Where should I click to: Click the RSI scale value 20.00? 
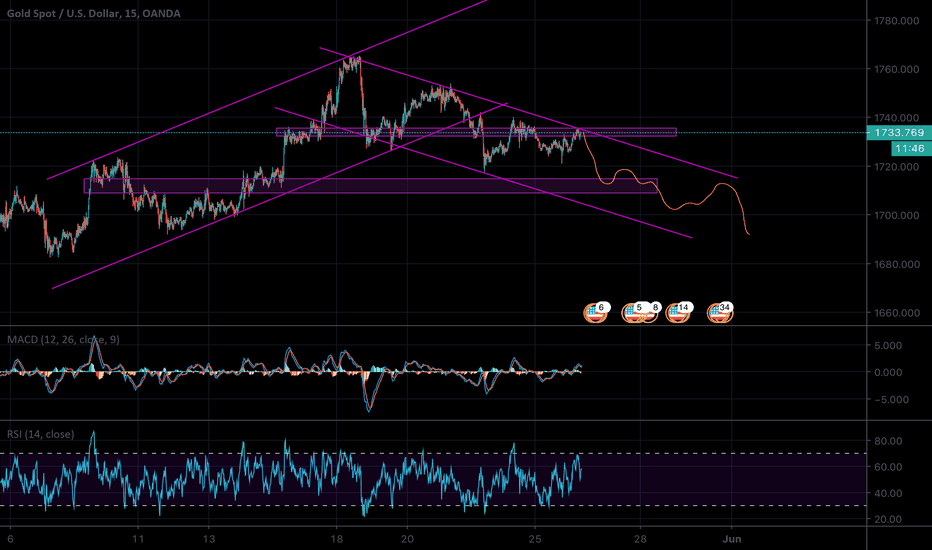pos(888,520)
